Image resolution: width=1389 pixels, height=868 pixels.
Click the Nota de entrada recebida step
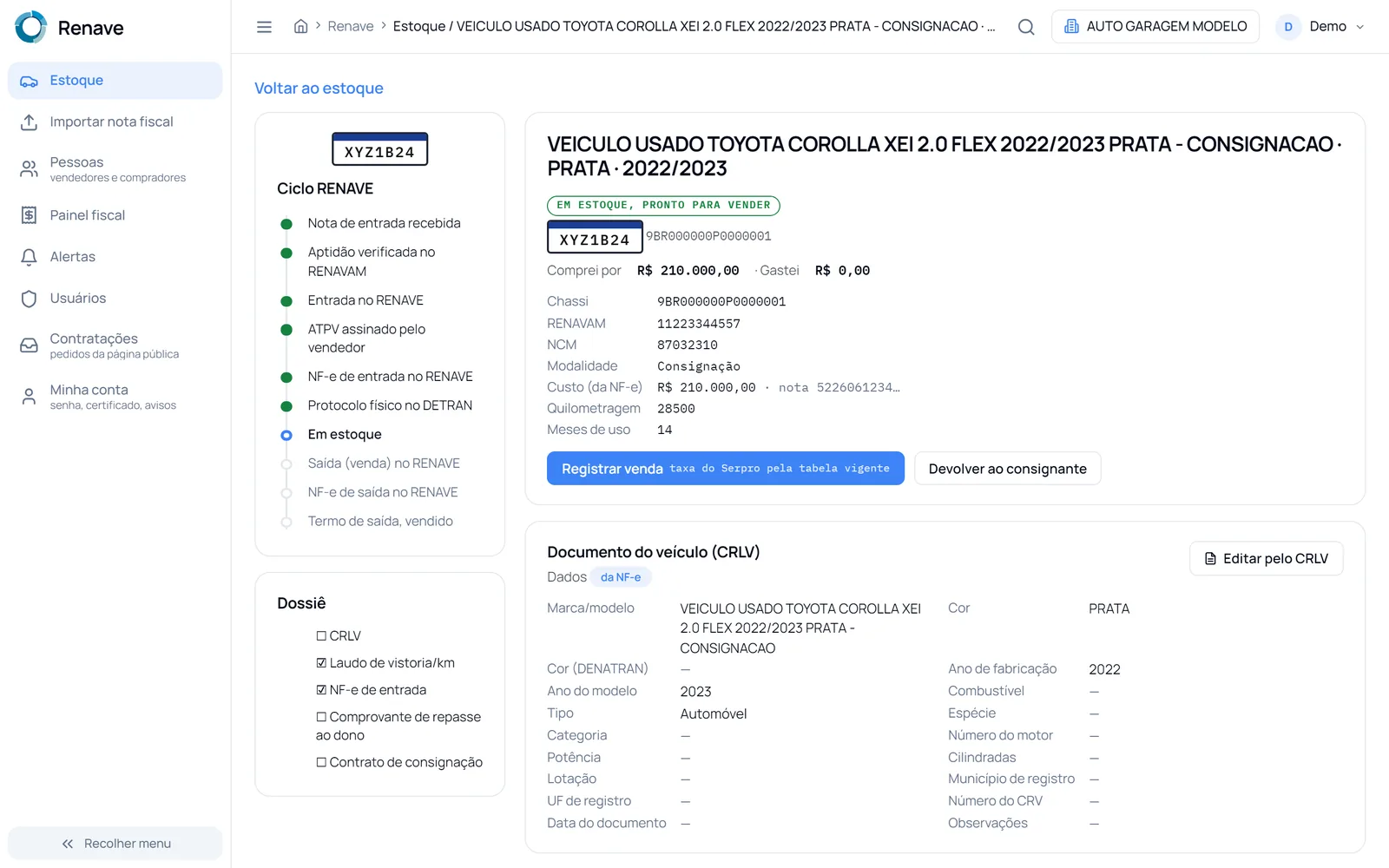[384, 223]
